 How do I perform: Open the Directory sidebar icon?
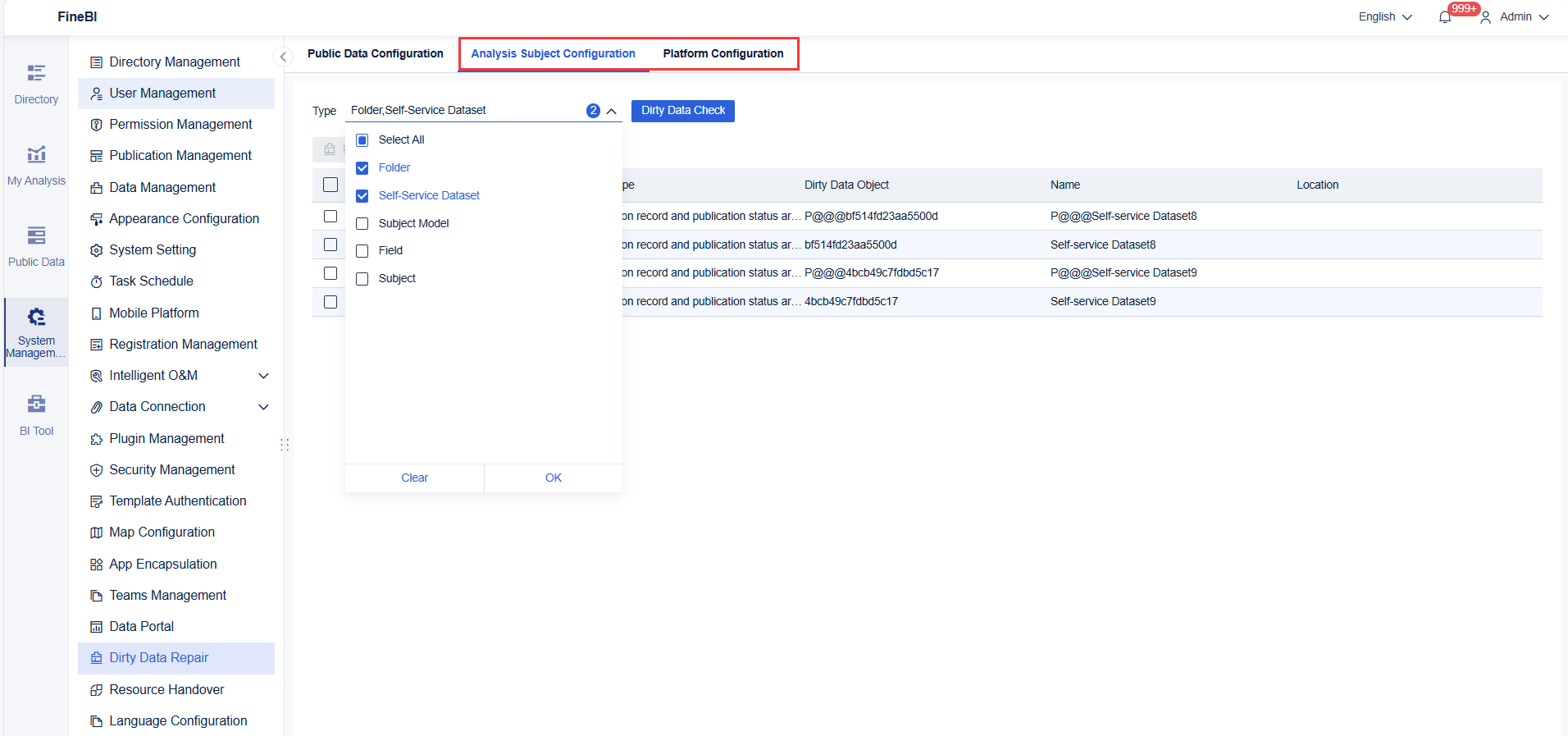pos(36,74)
